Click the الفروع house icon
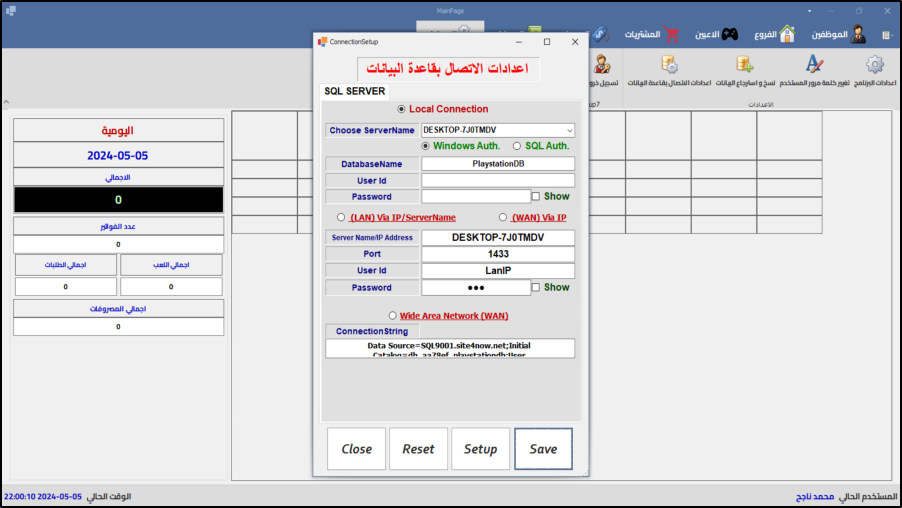 787,34
